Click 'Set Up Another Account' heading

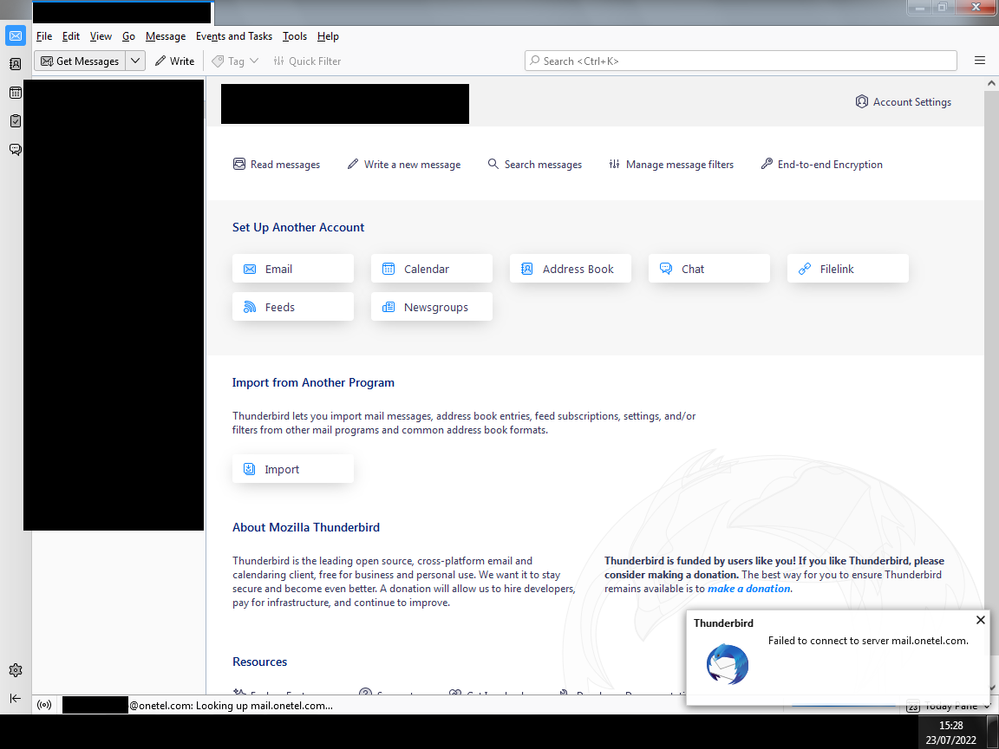click(x=298, y=227)
